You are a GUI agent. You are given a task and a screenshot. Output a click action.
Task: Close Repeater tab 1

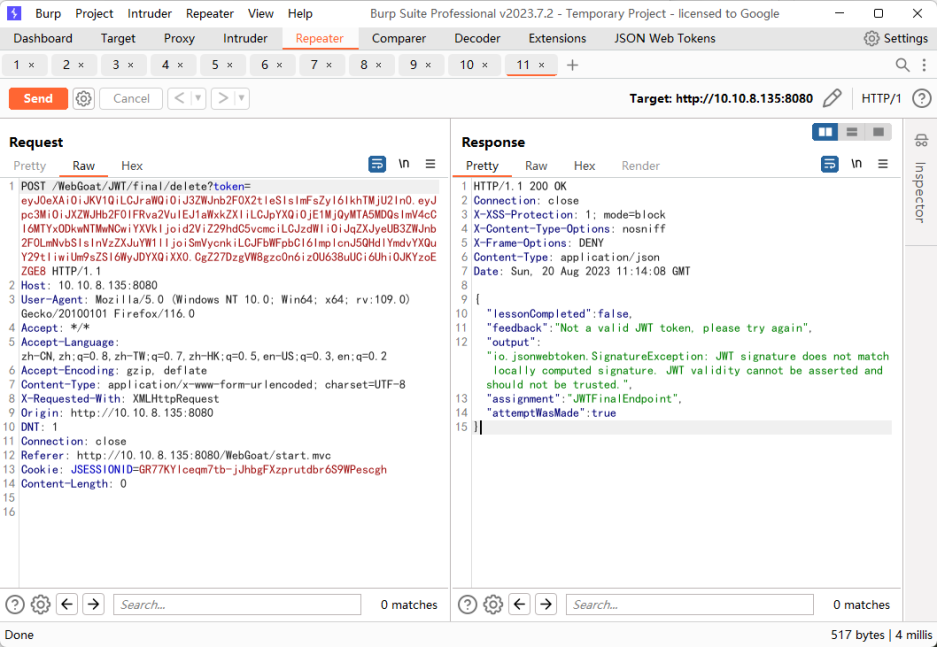(x=32, y=65)
